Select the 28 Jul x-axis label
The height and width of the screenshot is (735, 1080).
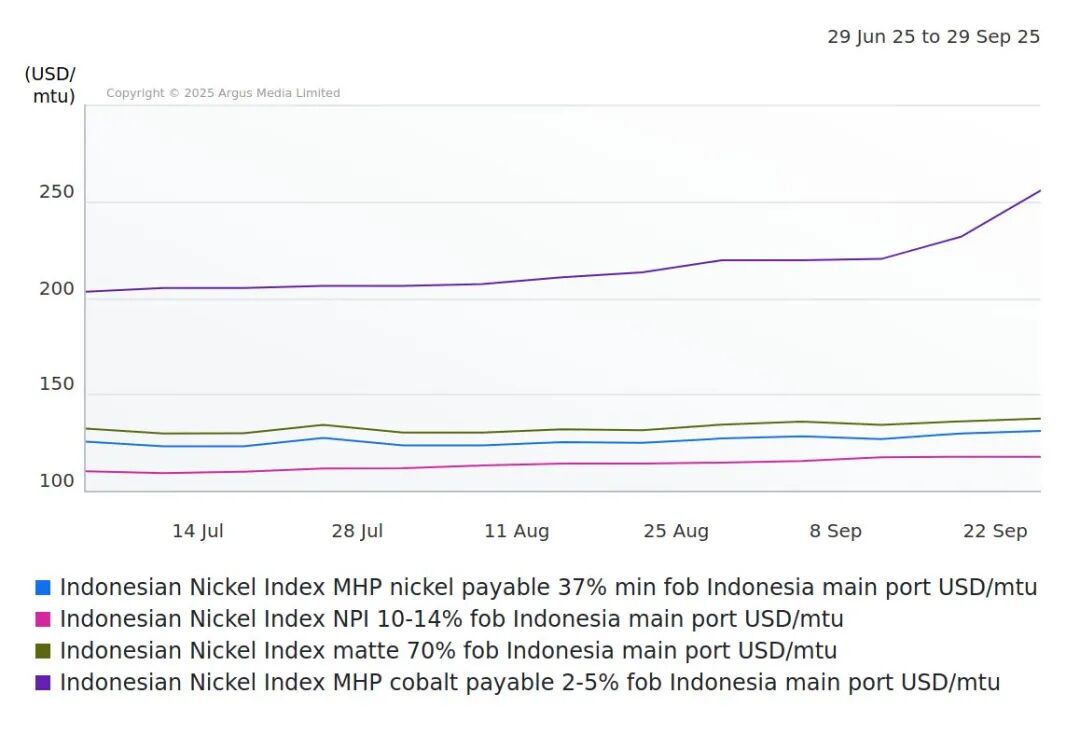[x=357, y=531]
